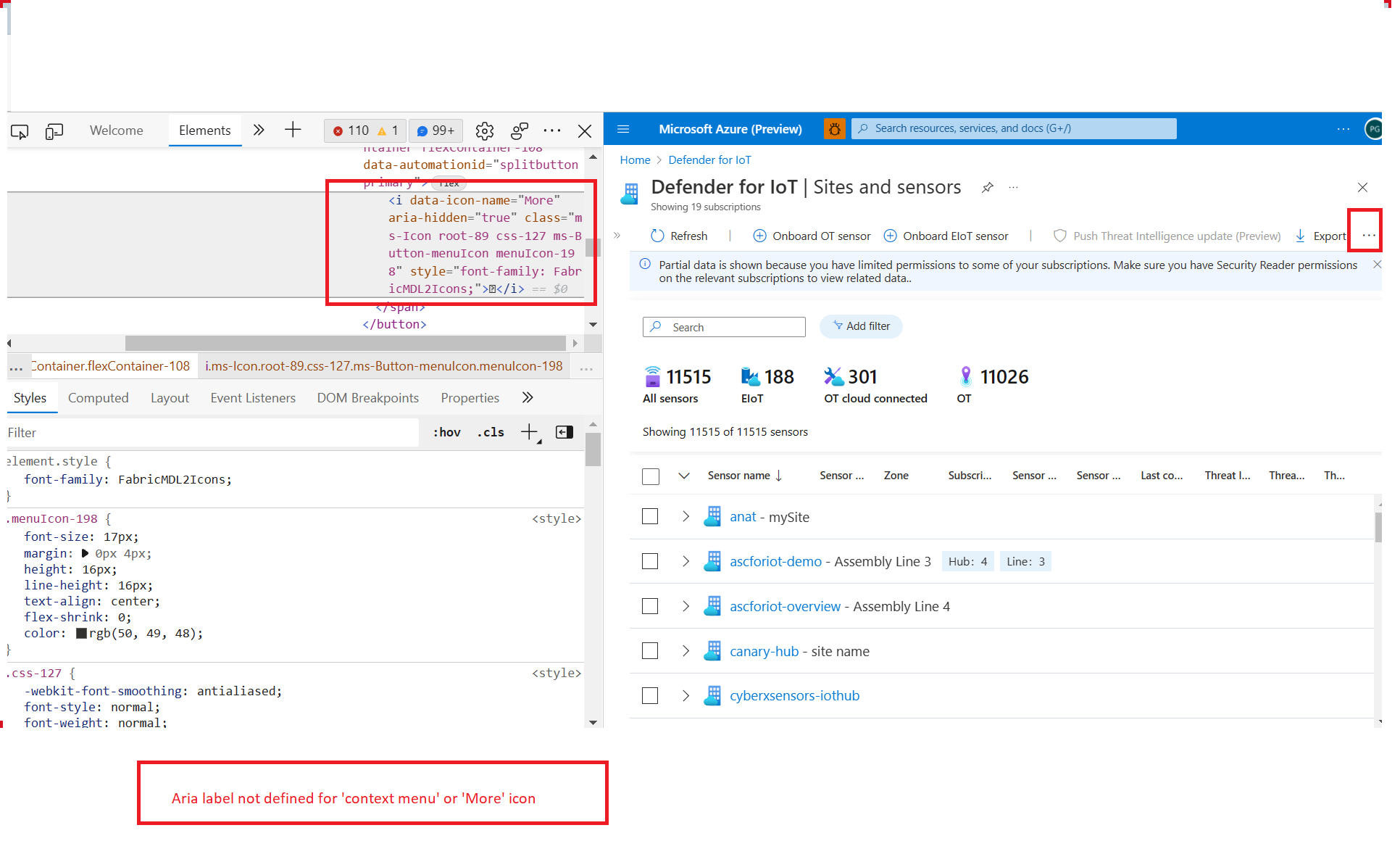The image size is (1400, 841).
Task: Dismiss the partial data info banner
Action: click(x=1377, y=265)
